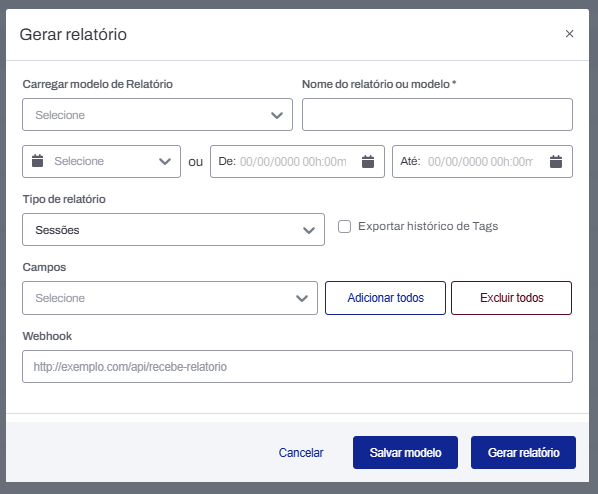Enable Exportar histórico de Tags checkbox

click(x=344, y=227)
